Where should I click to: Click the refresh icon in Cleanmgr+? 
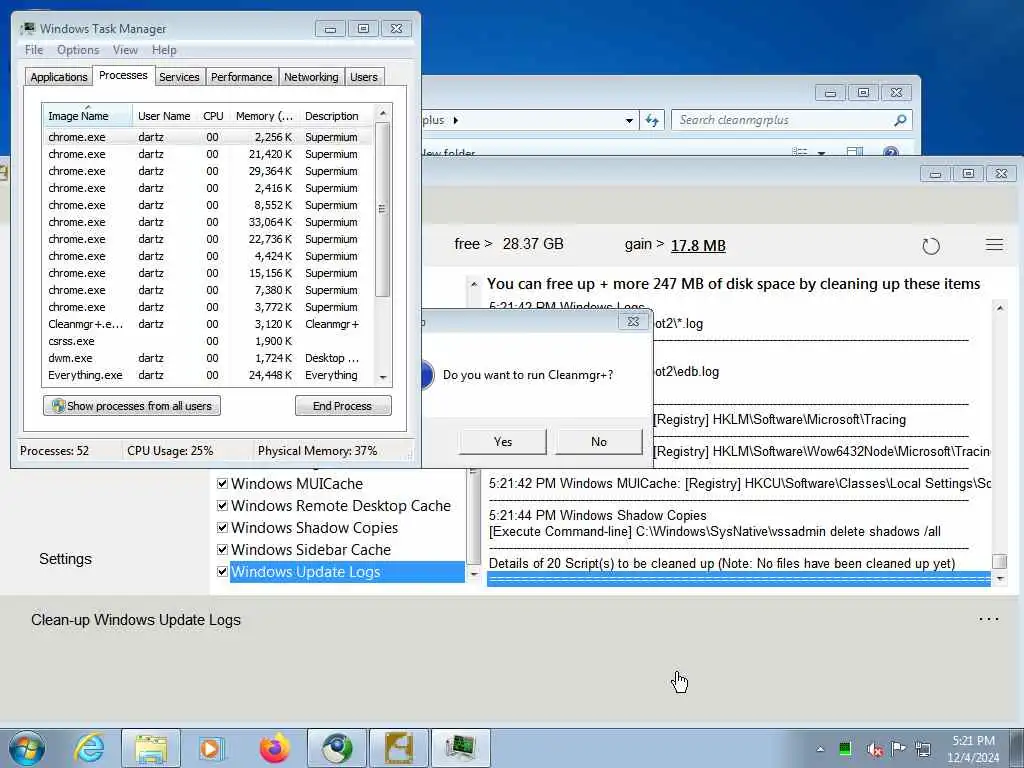[x=931, y=246]
